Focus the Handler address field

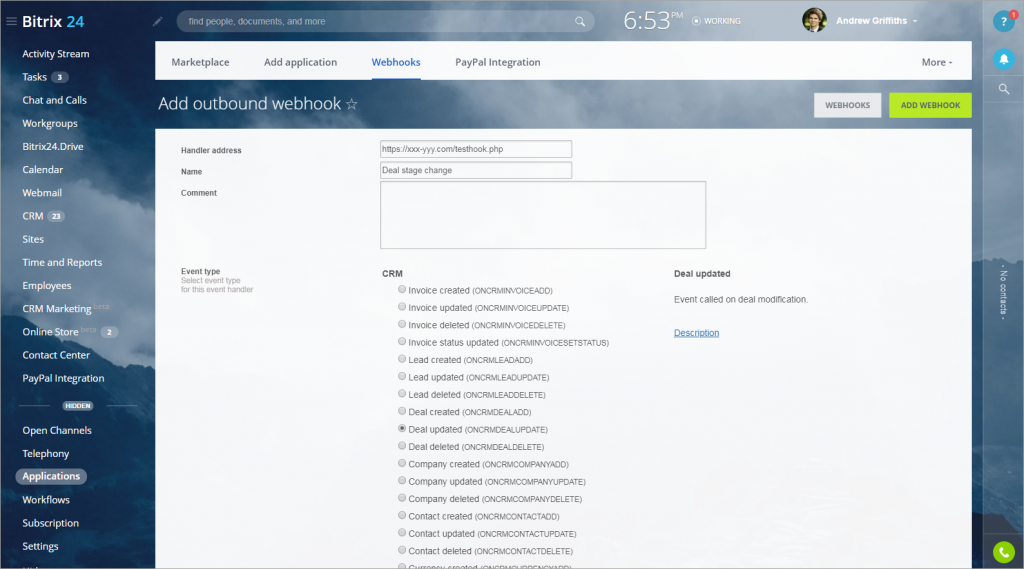click(475, 149)
